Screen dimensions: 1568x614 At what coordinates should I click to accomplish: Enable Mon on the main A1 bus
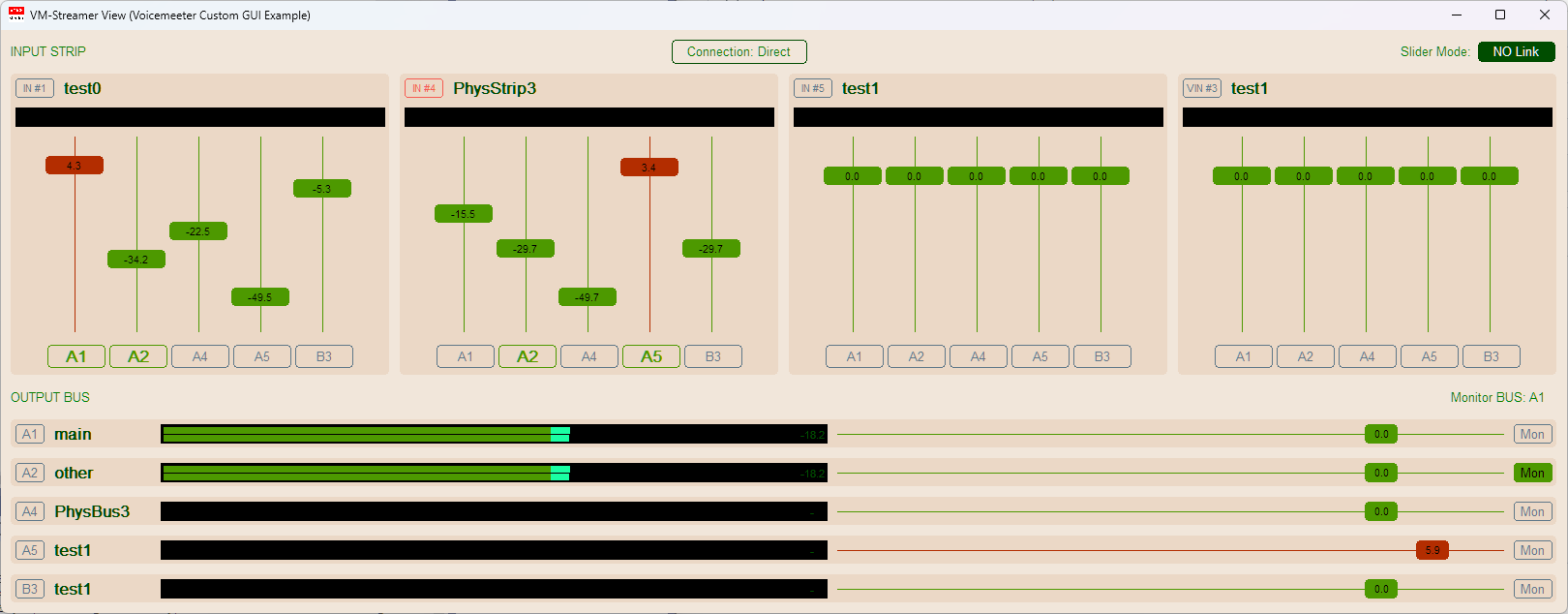(1532, 434)
